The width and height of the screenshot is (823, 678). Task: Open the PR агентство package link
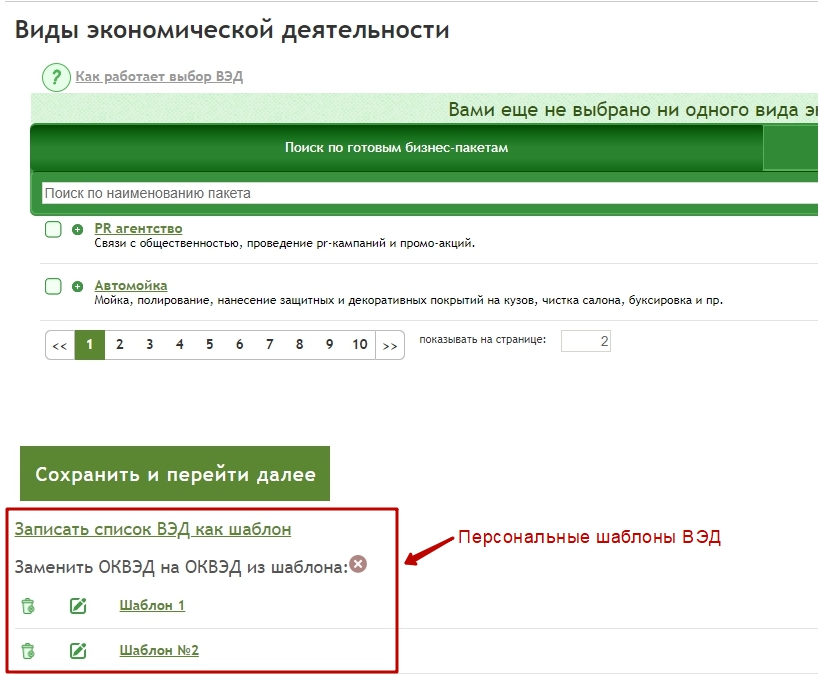coord(138,229)
